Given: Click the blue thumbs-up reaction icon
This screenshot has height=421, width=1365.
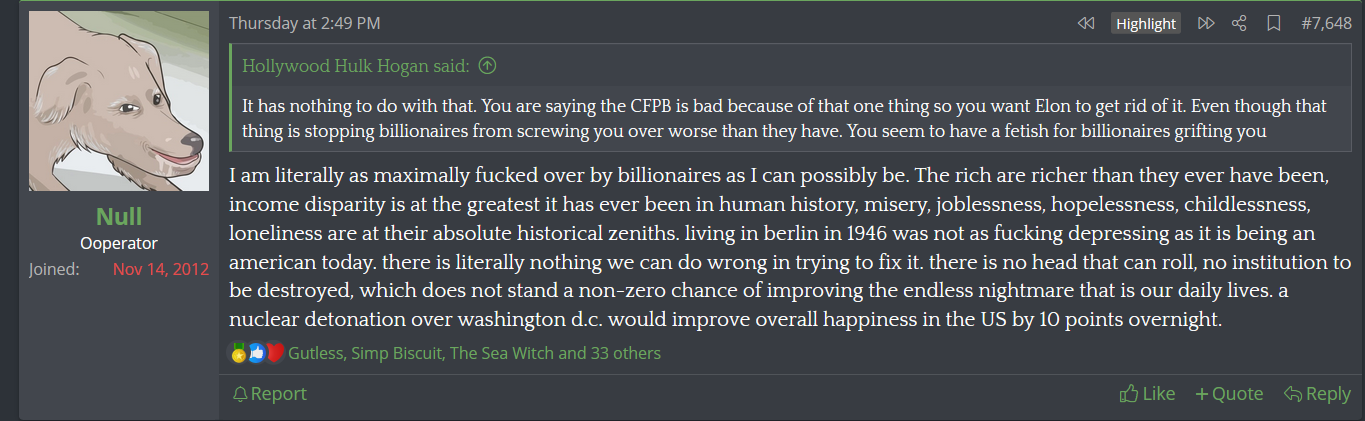Looking at the screenshot, I should [257, 353].
